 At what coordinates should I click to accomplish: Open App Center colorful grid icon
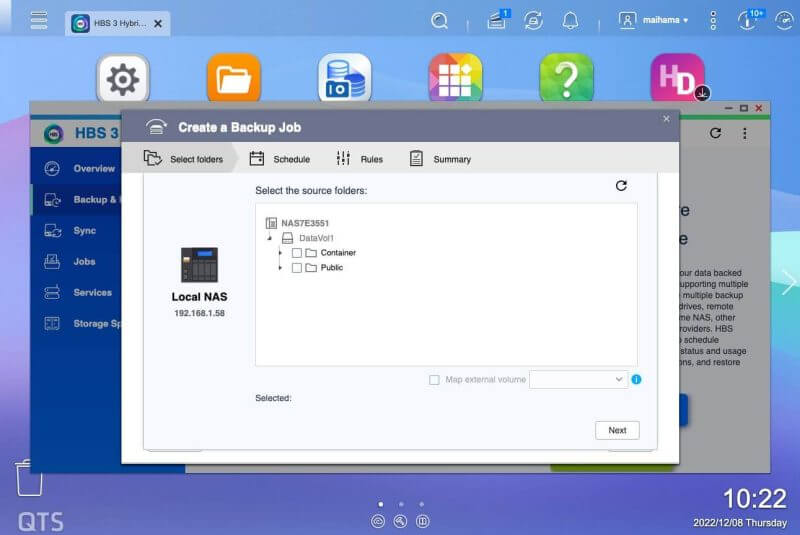coord(456,79)
